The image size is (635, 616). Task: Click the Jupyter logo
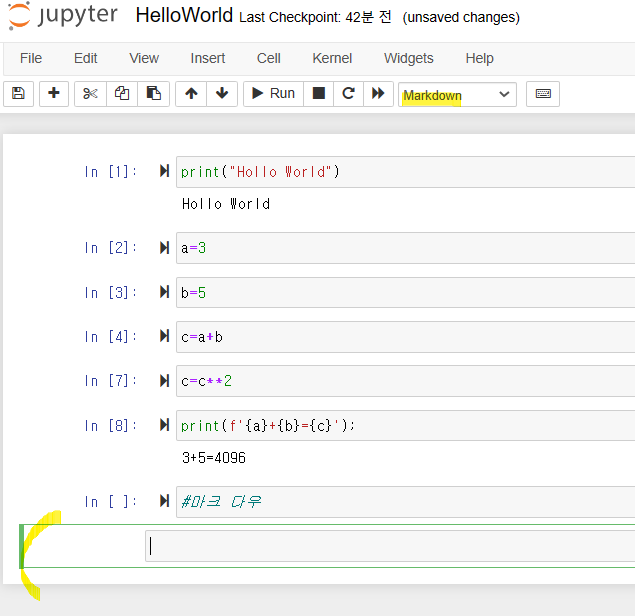[x=63, y=15]
